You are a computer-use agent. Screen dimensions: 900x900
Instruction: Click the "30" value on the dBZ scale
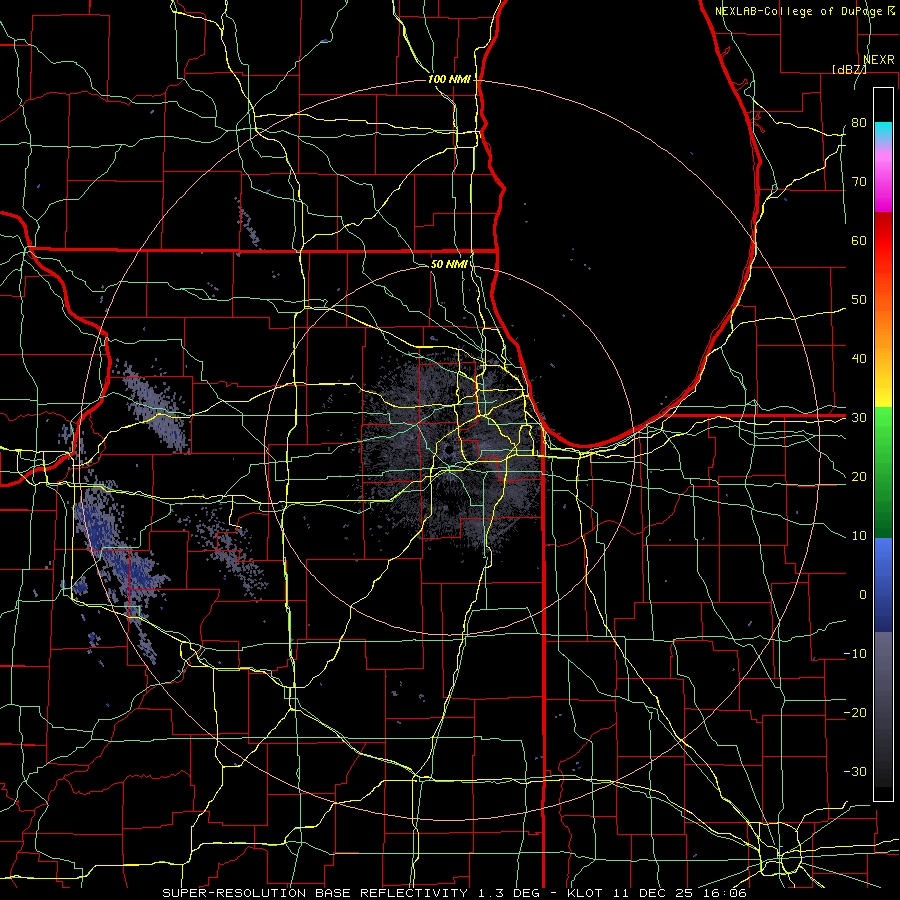(x=859, y=418)
